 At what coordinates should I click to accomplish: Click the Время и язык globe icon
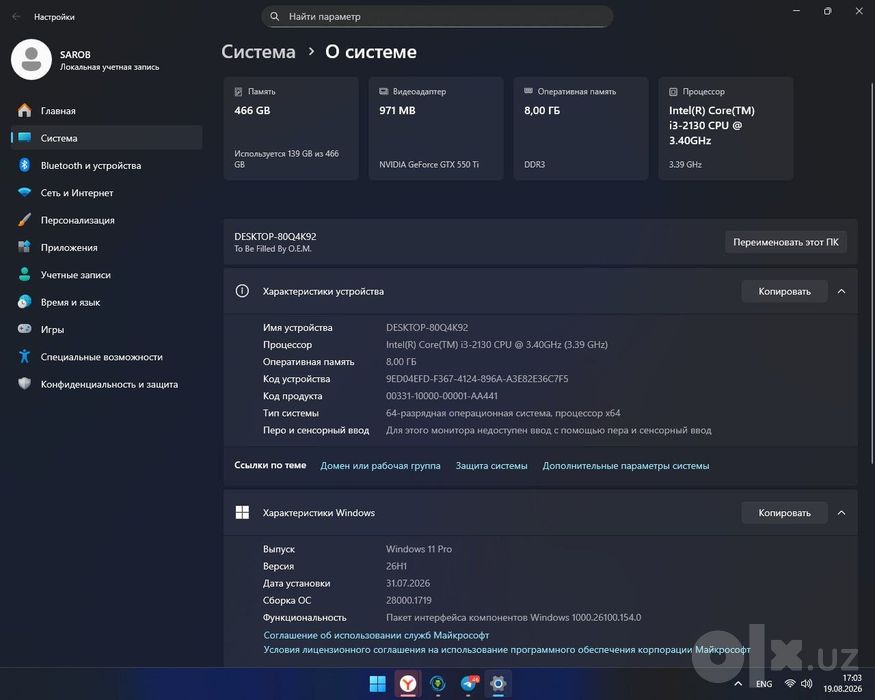[25, 302]
